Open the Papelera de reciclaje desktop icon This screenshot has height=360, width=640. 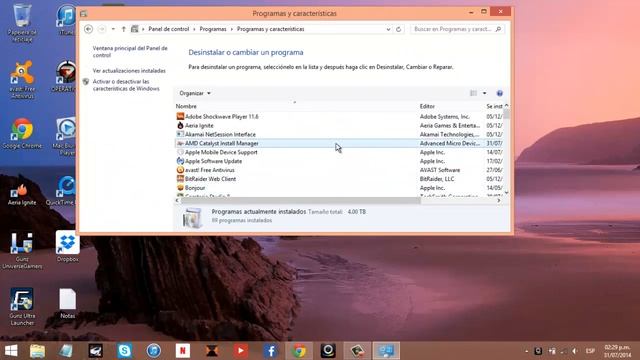point(22,23)
